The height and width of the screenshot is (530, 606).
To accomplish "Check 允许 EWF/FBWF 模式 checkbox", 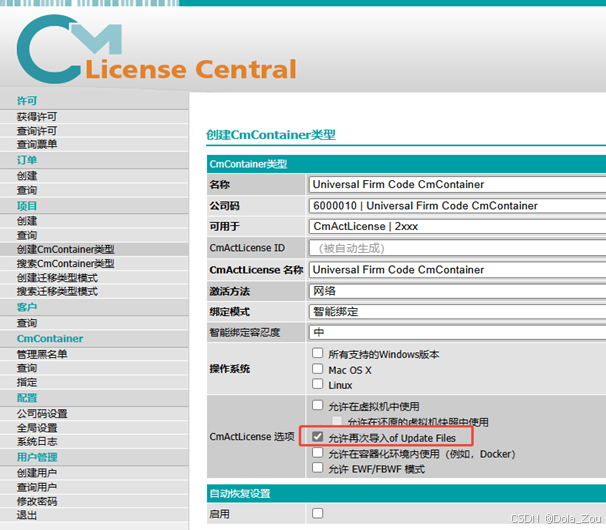I will tap(317, 468).
